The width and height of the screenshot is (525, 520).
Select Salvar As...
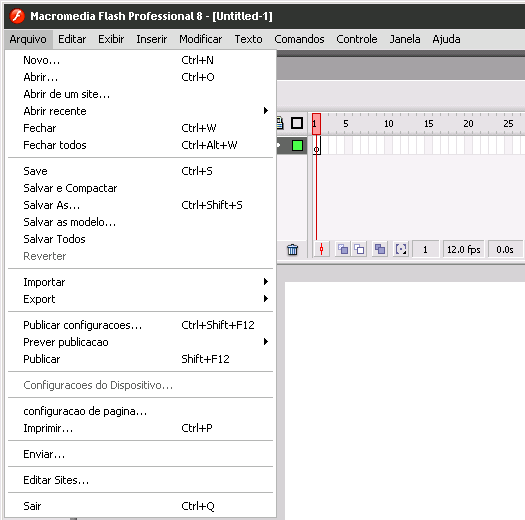pyautogui.click(x=141, y=205)
